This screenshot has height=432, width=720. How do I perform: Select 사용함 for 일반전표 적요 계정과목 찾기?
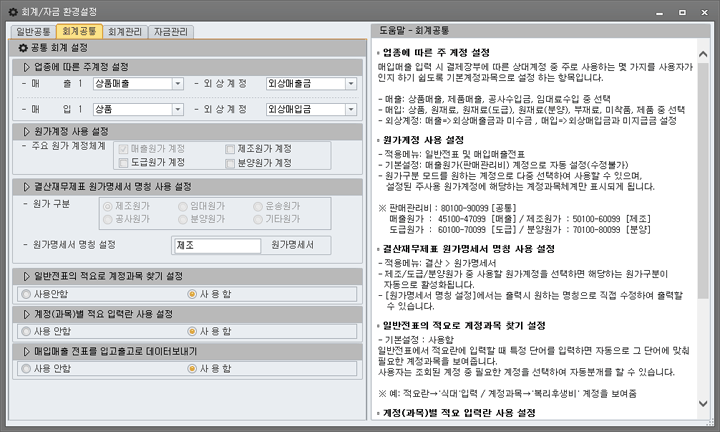[192, 294]
